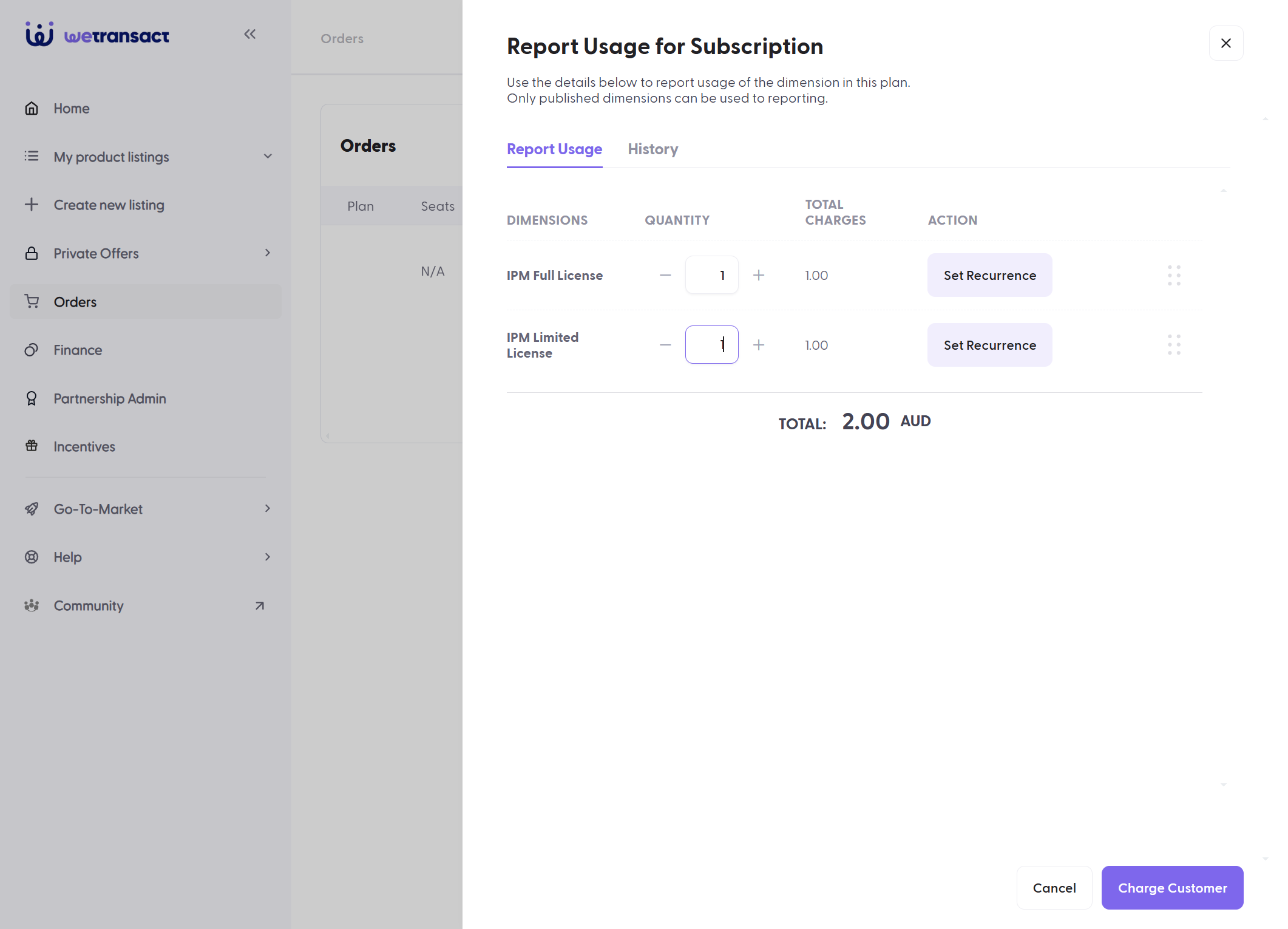Viewport: 1288px width, 929px height.
Task: Click the Community people icon
Action: [x=32, y=605]
